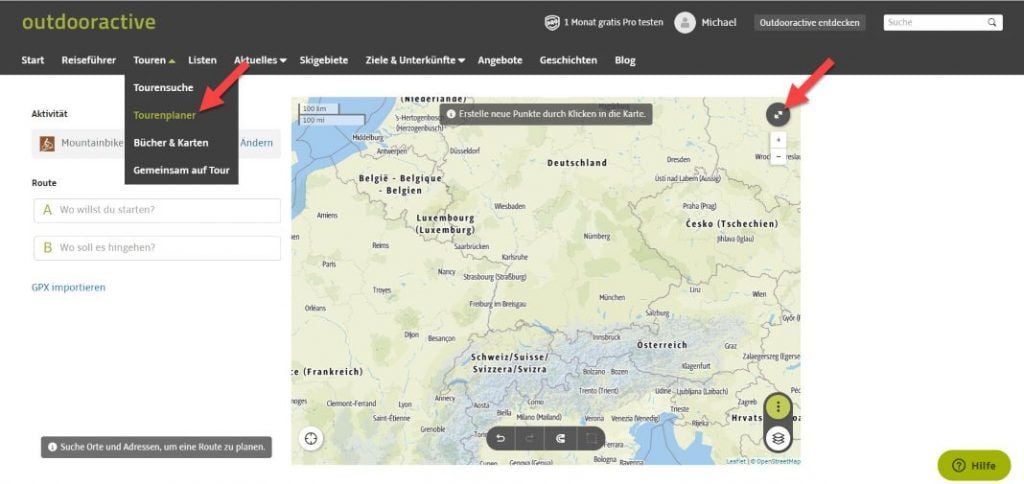Click the GPX importieren link
This screenshot has width=1024, height=484.
pos(69,287)
